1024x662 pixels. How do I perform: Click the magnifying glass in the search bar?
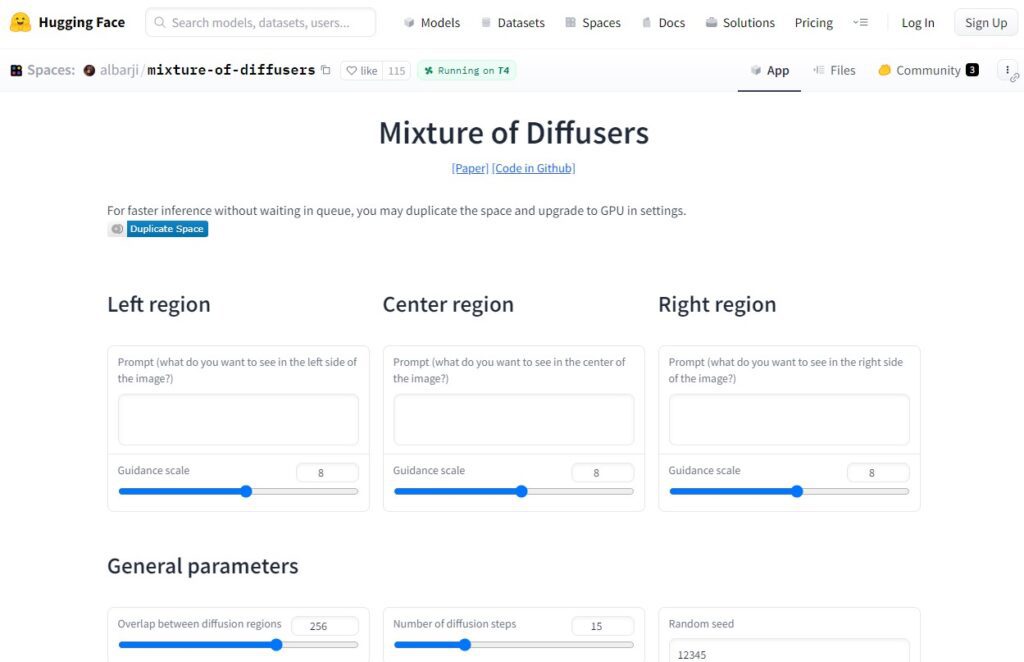160,22
